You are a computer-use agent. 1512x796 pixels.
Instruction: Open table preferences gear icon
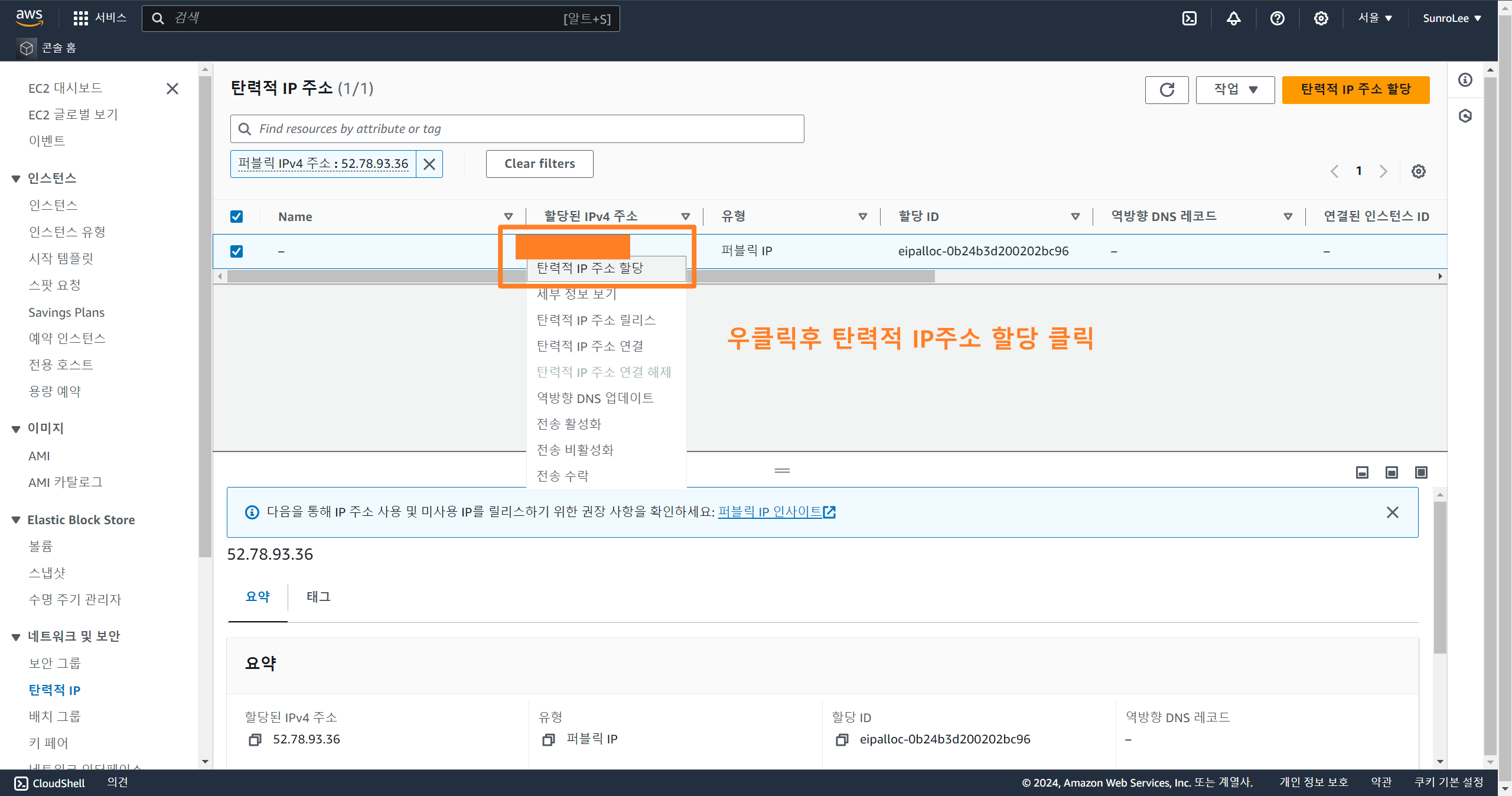coord(1418,171)
